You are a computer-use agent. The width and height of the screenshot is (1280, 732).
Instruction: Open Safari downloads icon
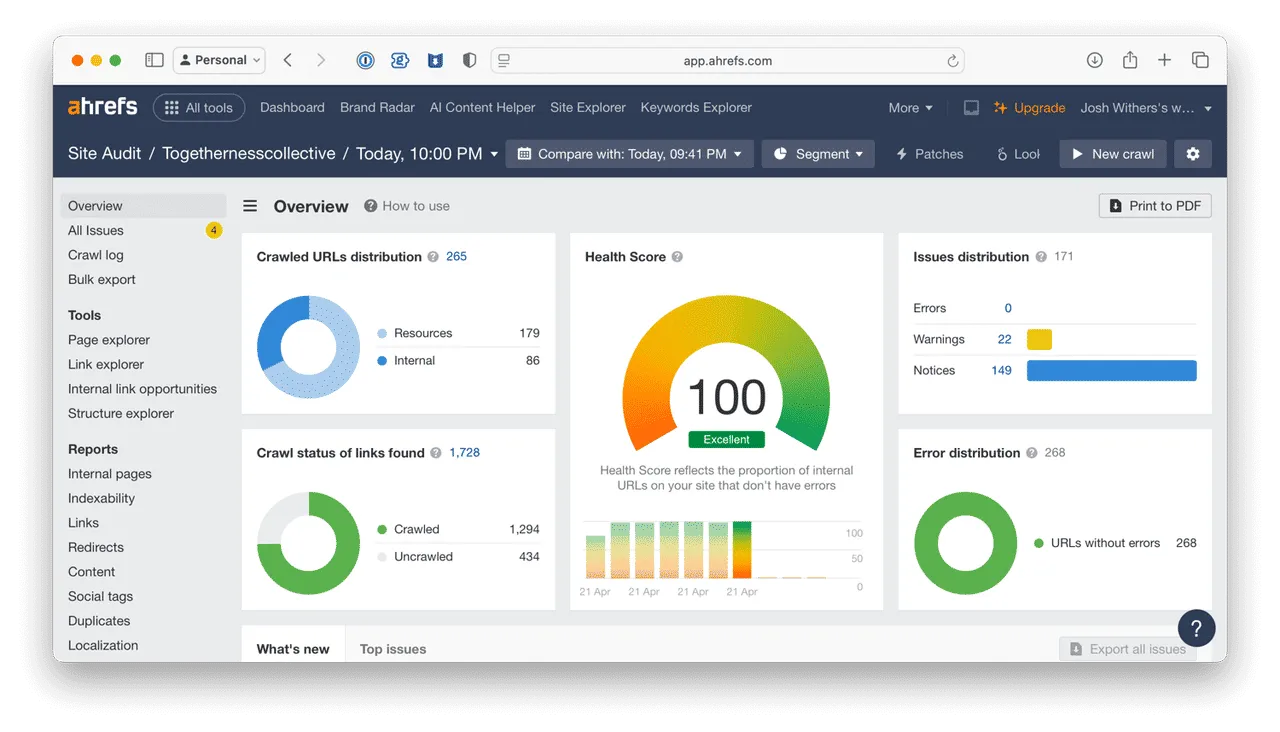pos(1095,60)
